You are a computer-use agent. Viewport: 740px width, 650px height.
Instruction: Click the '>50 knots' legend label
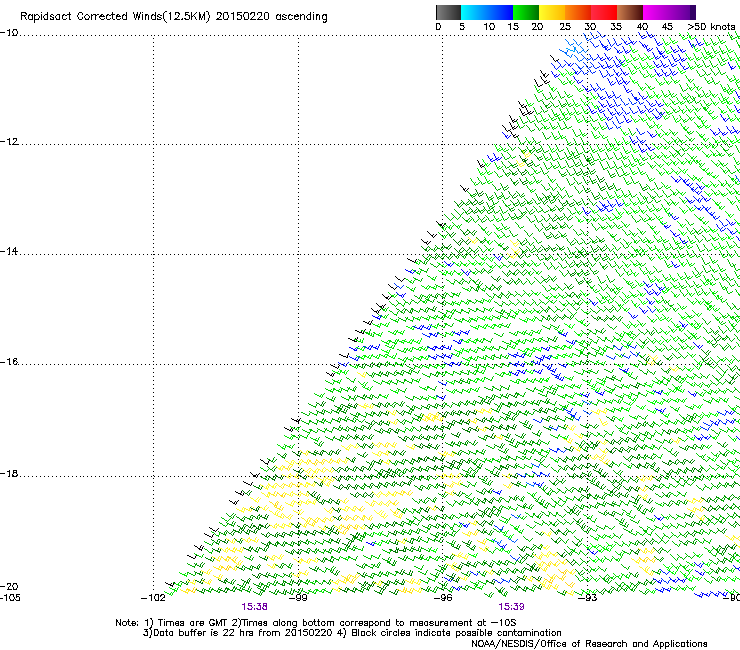click(x=711, y=27)
